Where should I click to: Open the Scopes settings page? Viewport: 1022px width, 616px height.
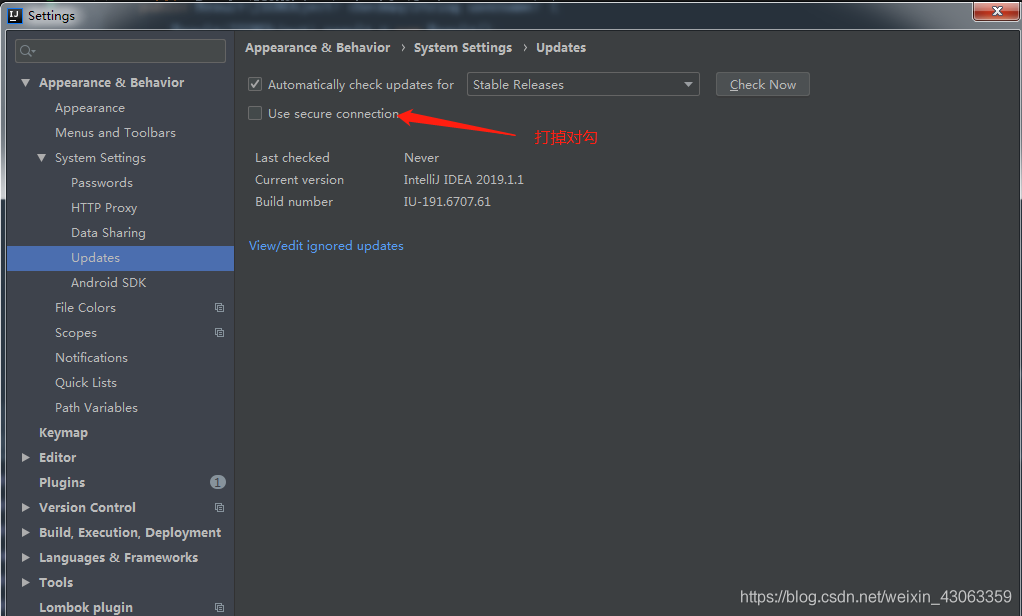pos(76,333)
